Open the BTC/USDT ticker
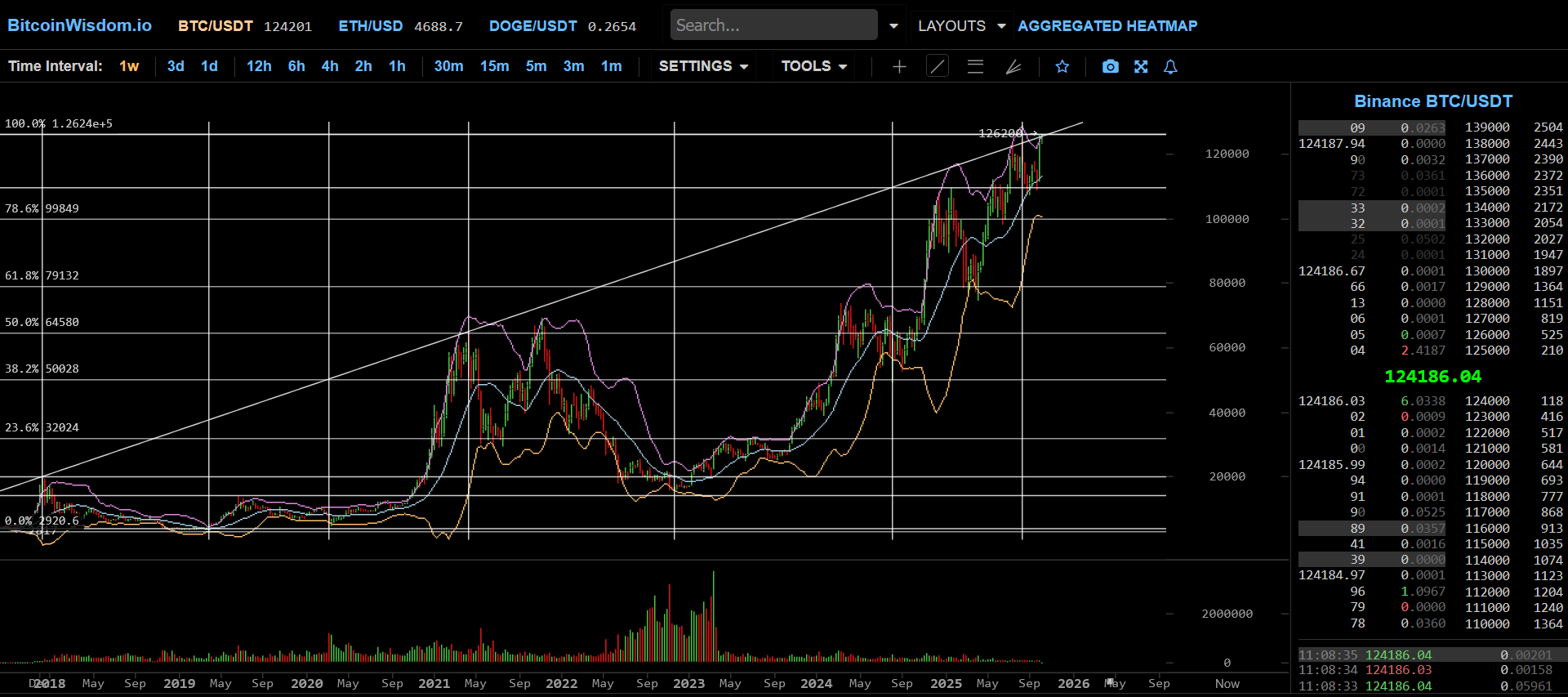This screenshot has width=1568, height=697. point(245,26)
